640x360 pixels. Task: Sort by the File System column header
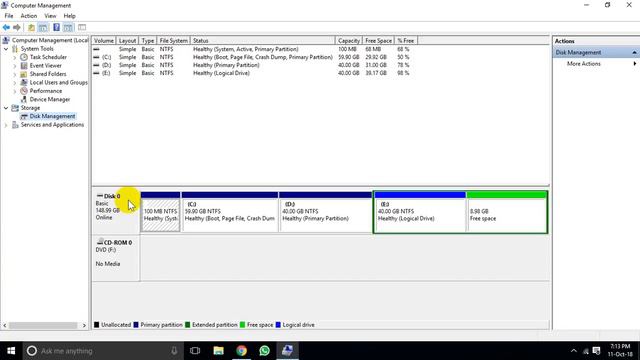tap(173, 41)
